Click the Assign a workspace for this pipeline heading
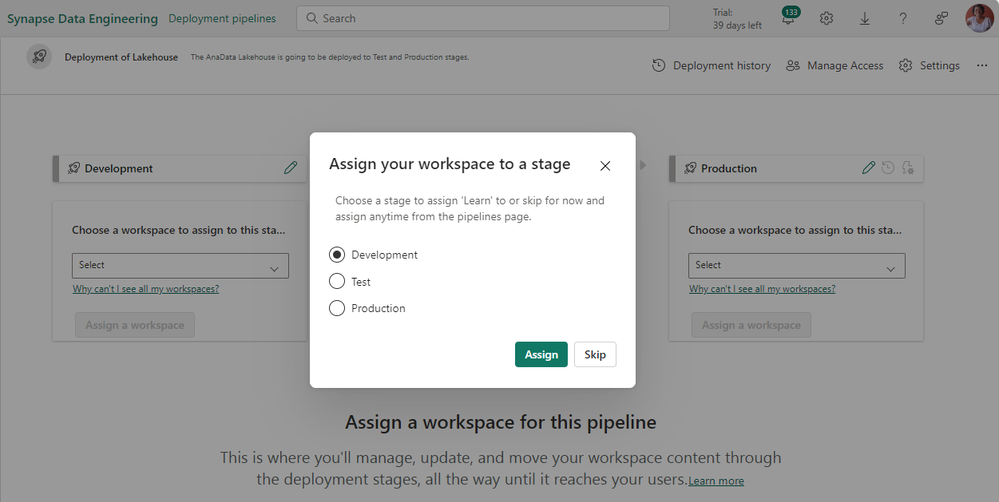Image resolution: width=999 pixels, height=502 pixels. (x=501, y=422)
